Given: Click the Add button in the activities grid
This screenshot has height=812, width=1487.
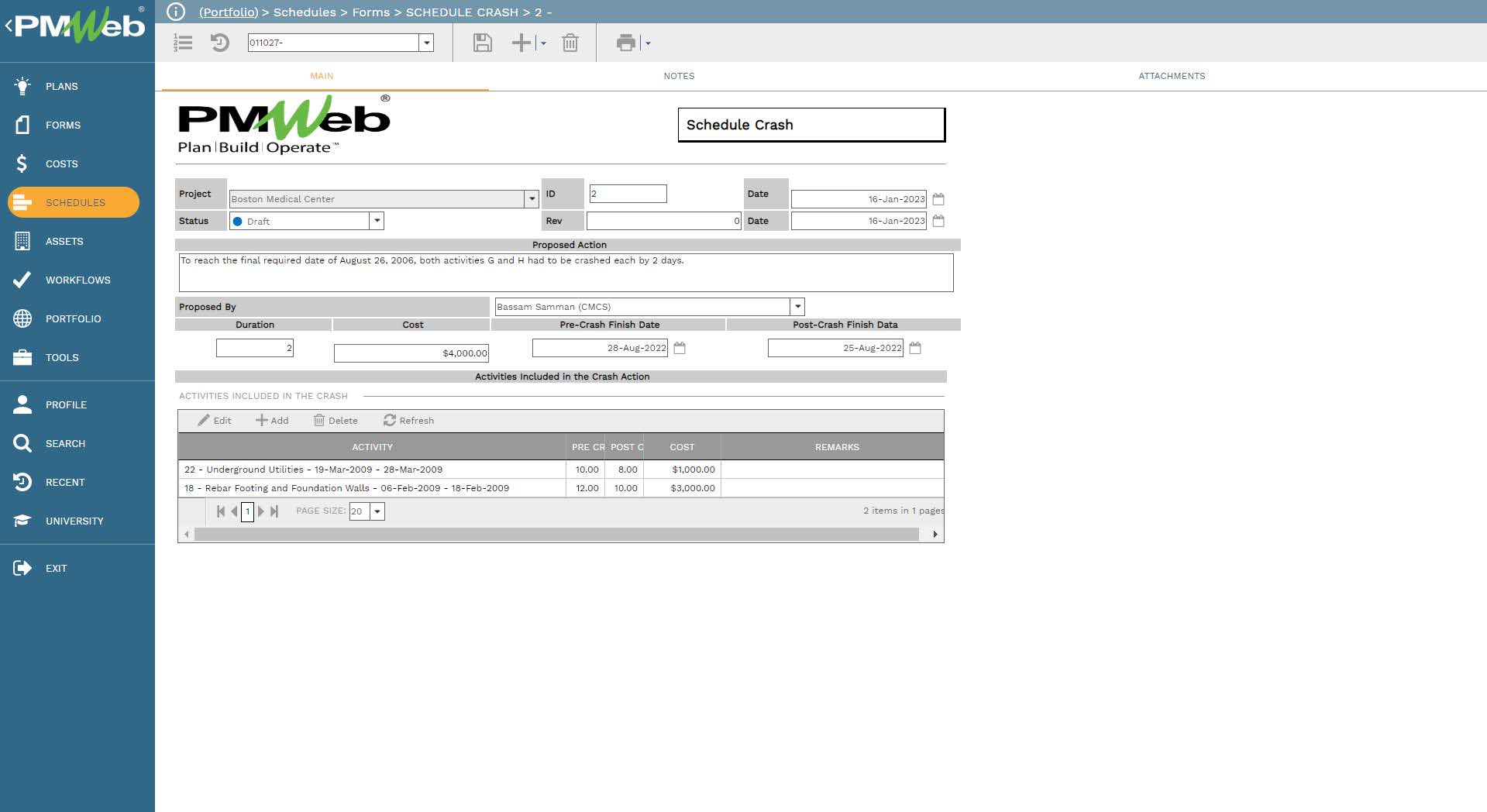Looking at the screenshot, I should [271, 420].
